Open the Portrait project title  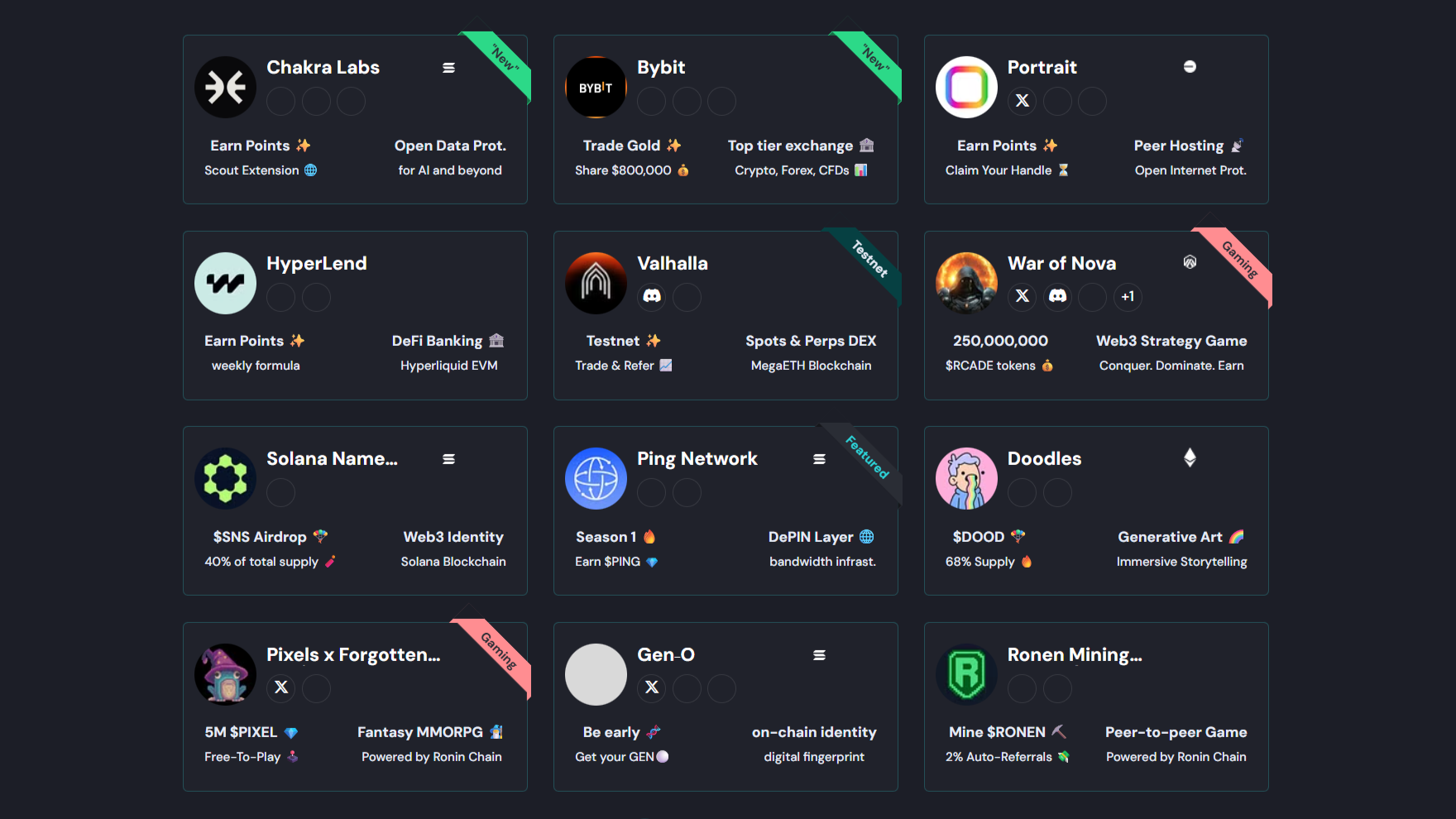[x=1042, y=68]
